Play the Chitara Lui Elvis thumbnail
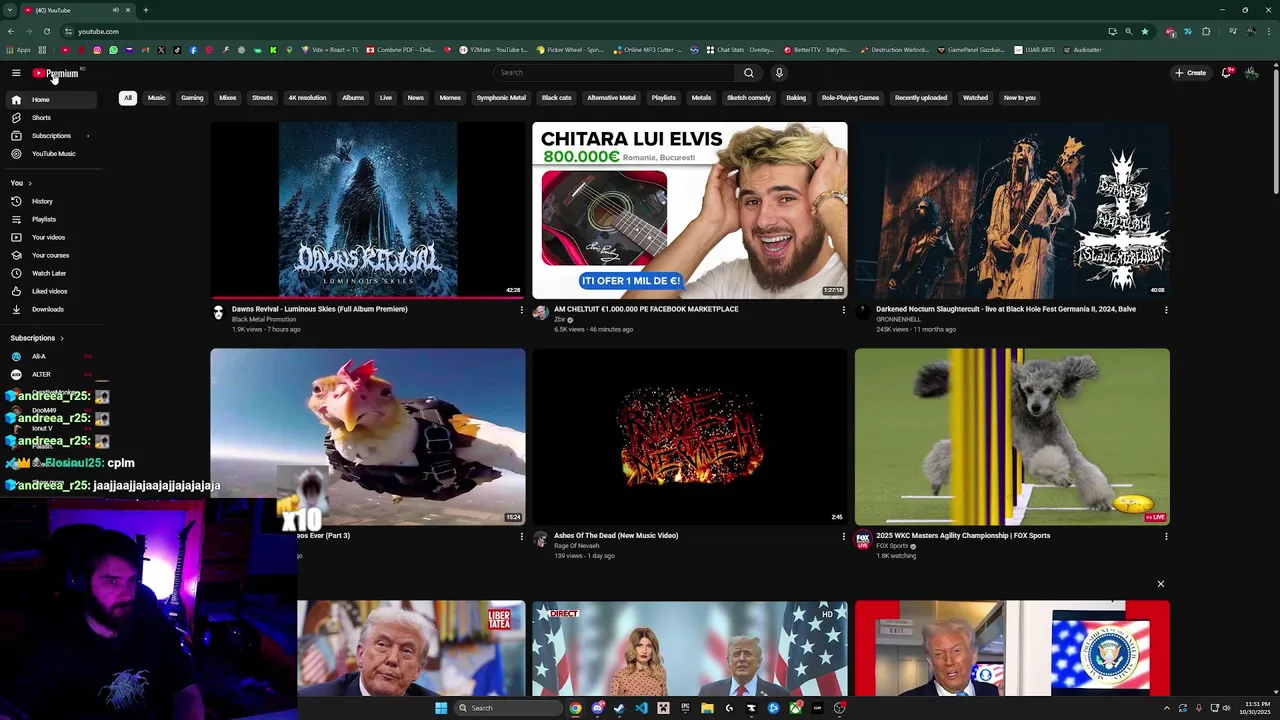Viewport: 1280px width, 720px height. click(690, 211)
